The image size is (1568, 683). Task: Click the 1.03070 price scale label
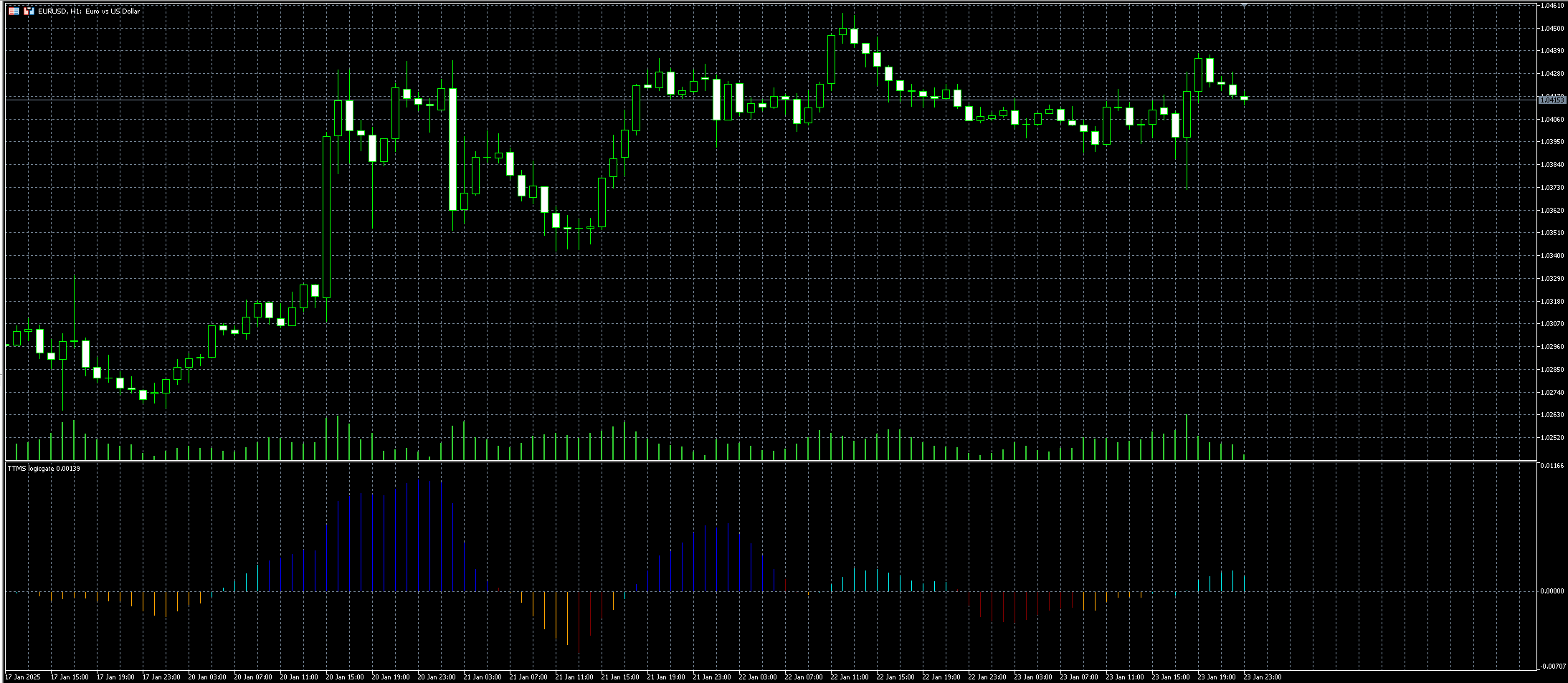pyautogui.click(x=1552, y=324)
